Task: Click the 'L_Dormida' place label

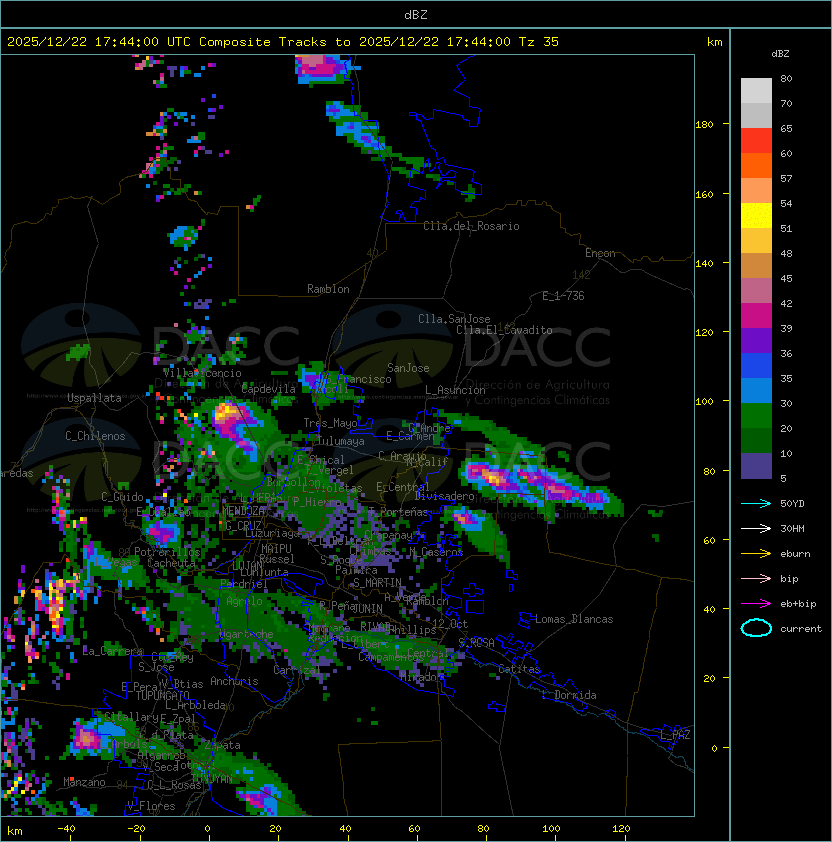Action: point(569,695)
